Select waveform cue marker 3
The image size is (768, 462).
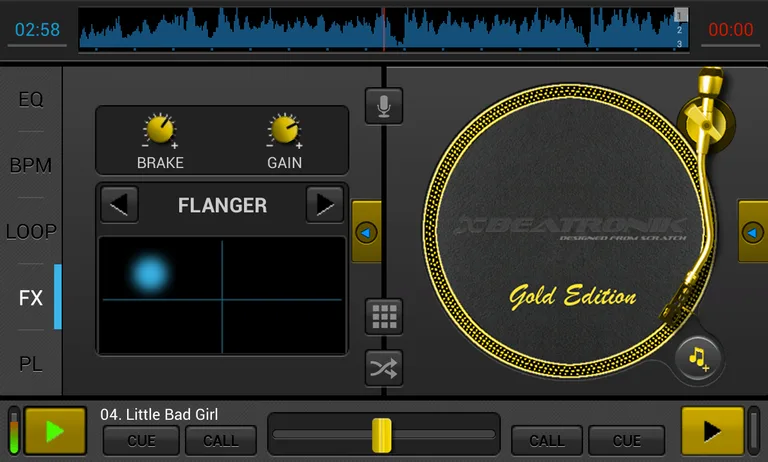pyautogui.click(x=679, y=44)
